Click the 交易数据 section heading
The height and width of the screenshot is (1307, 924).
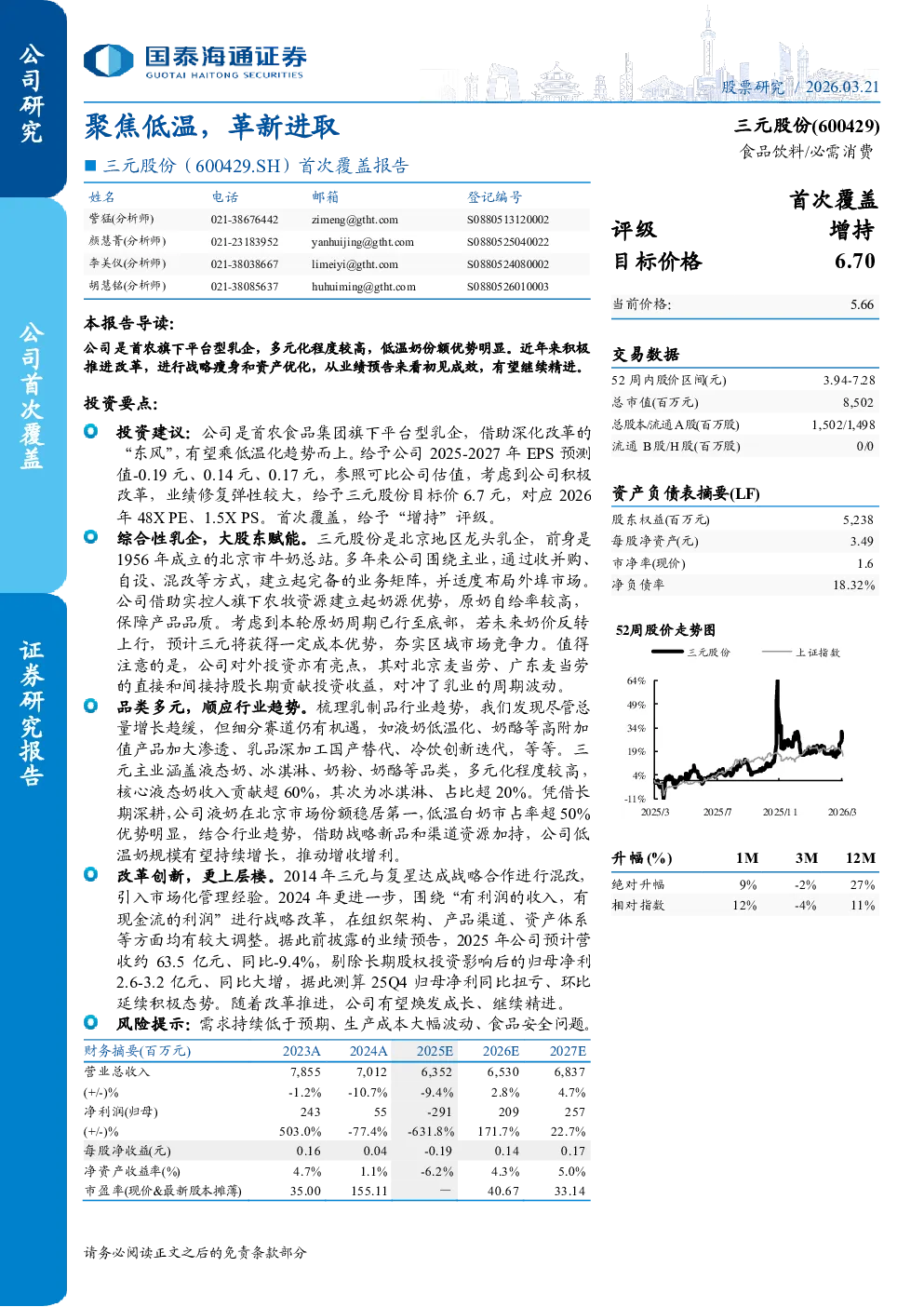click(646, 355)
